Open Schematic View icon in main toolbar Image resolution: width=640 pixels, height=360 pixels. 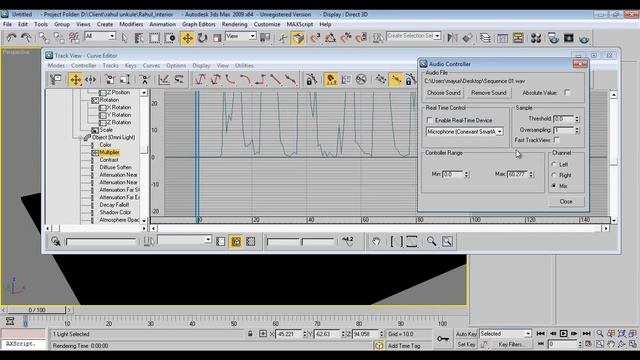[x=518, y=38]
